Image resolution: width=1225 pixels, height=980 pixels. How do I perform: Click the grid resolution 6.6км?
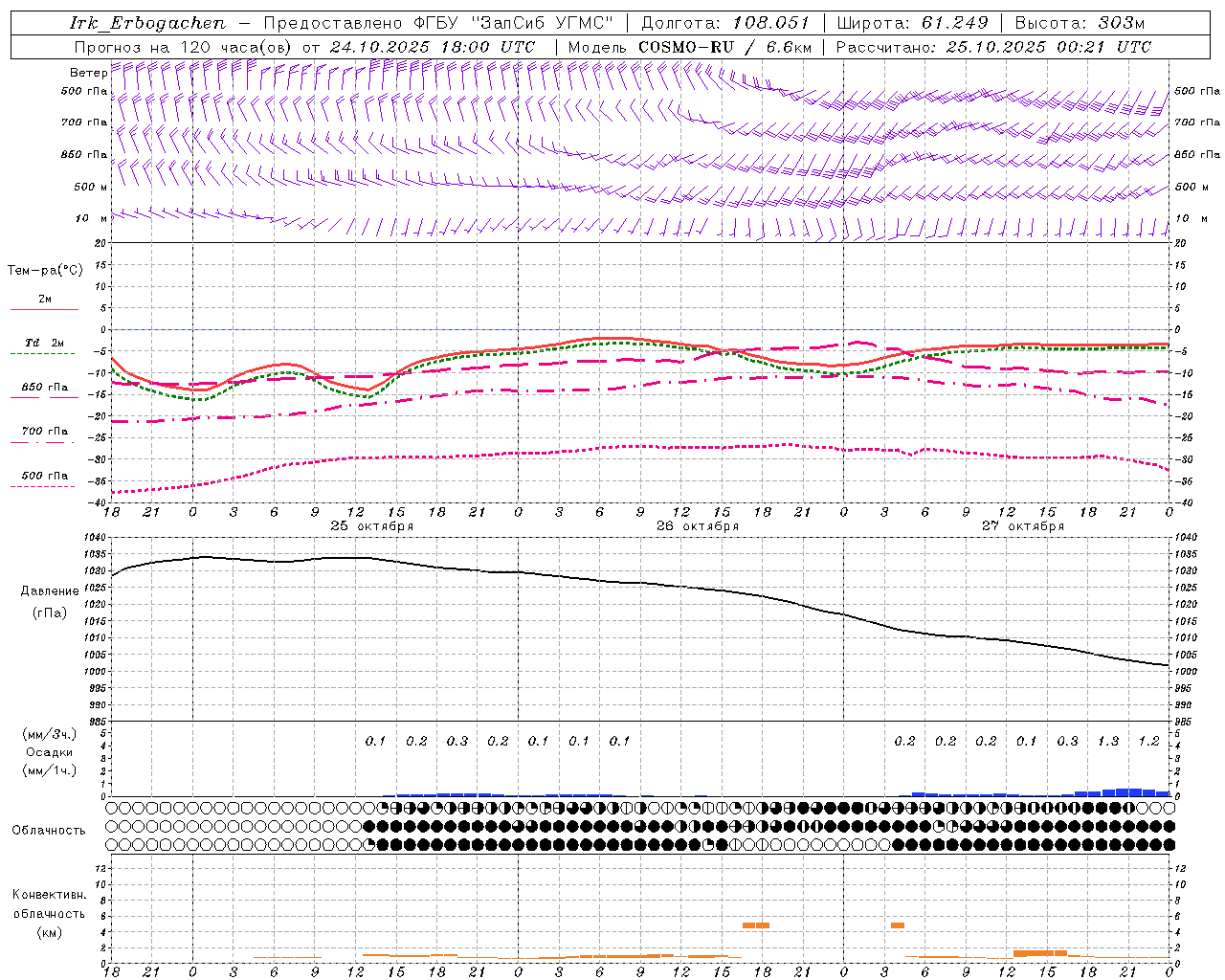tap(790, 47)
